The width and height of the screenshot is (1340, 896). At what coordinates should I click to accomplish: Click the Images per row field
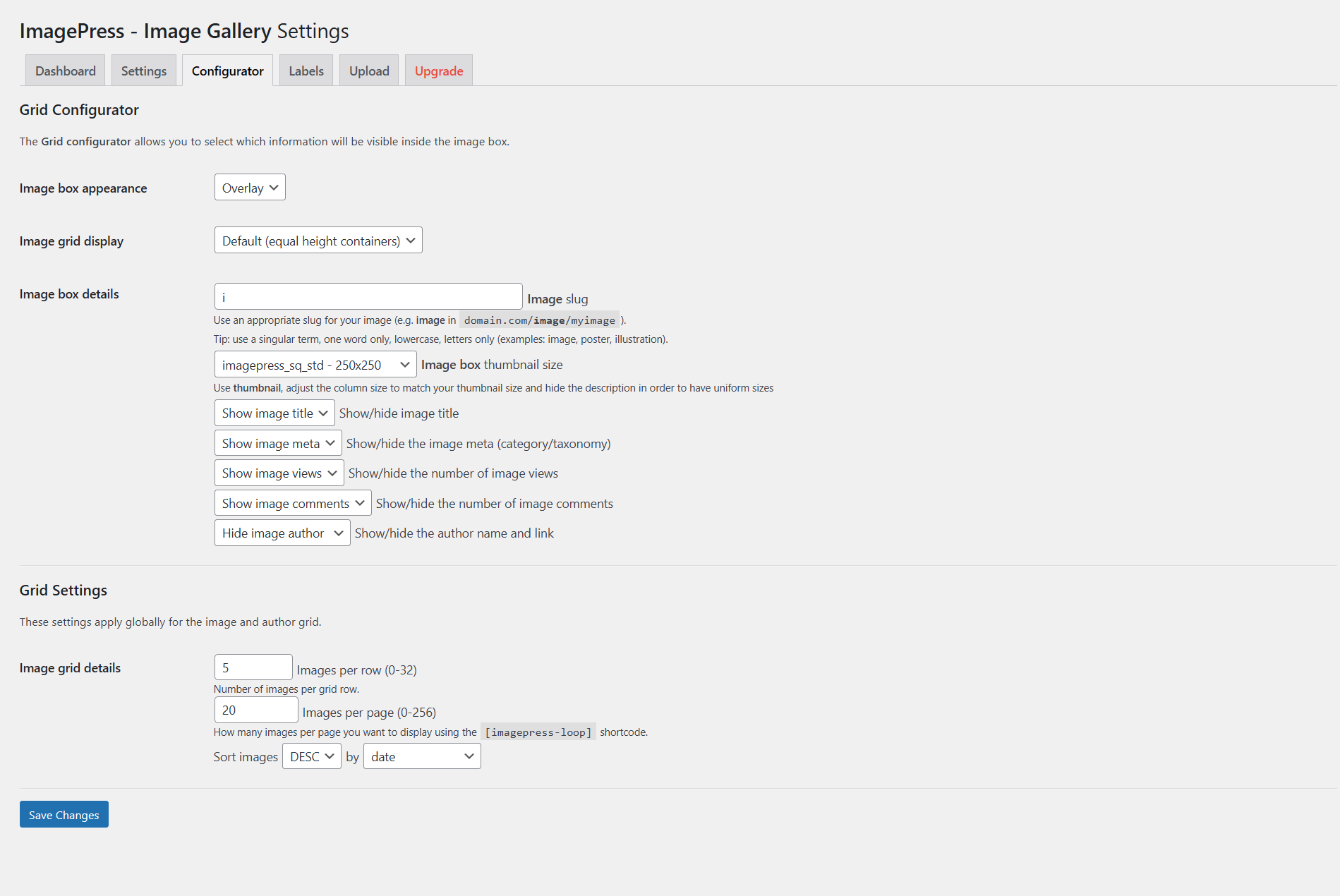click(253, 667)
